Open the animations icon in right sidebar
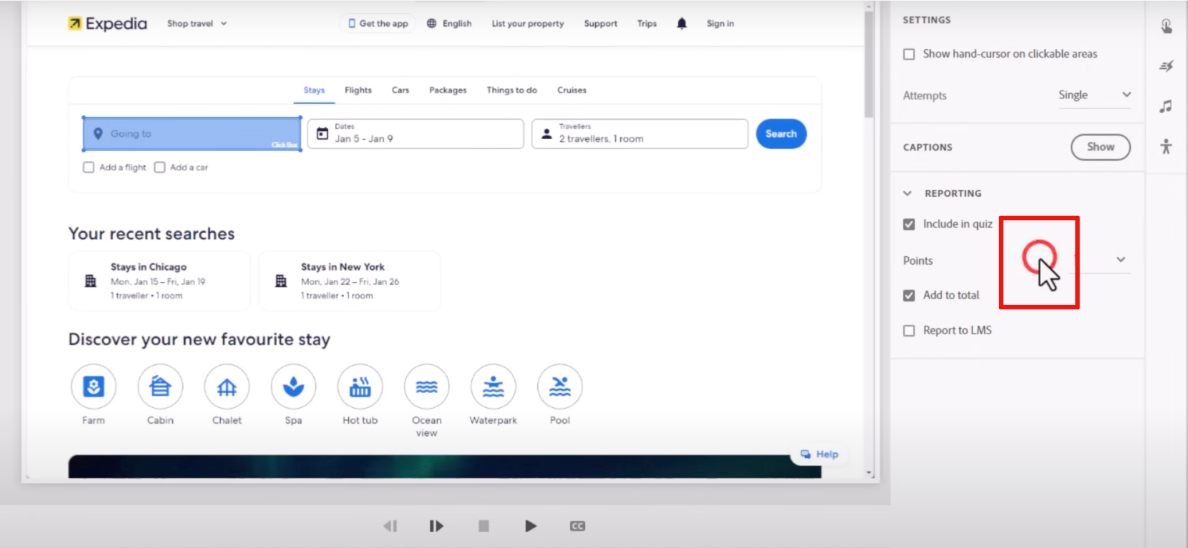The height and width of the screenshot is (548, 1188). click(1166, 67)
